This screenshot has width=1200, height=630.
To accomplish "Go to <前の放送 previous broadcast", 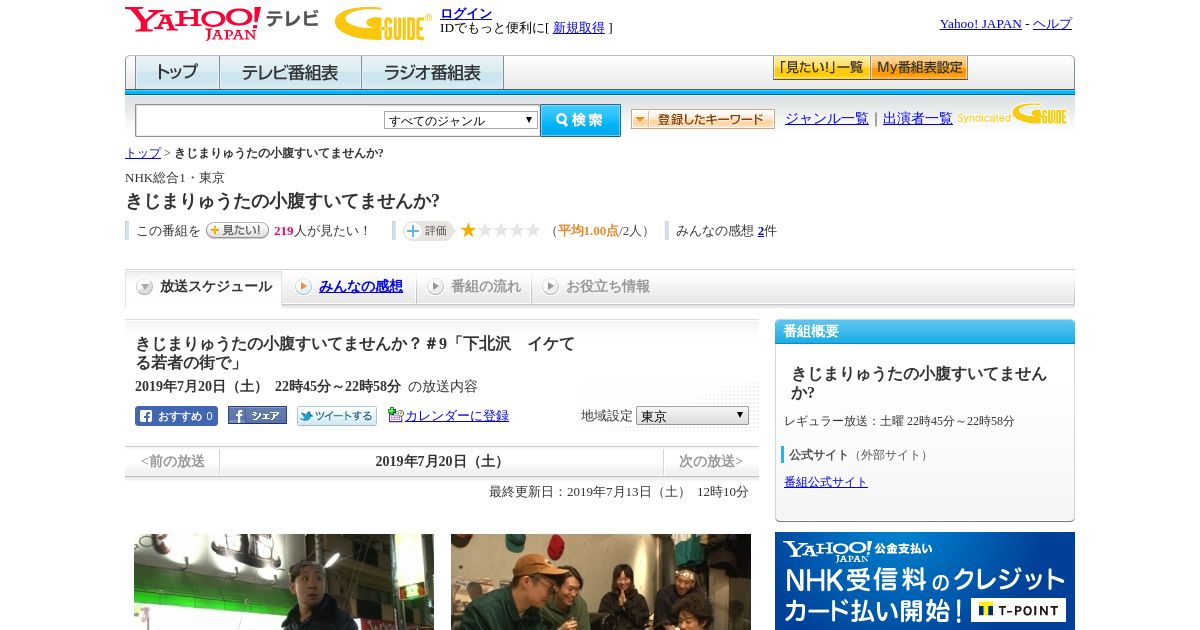I will 173,461.
